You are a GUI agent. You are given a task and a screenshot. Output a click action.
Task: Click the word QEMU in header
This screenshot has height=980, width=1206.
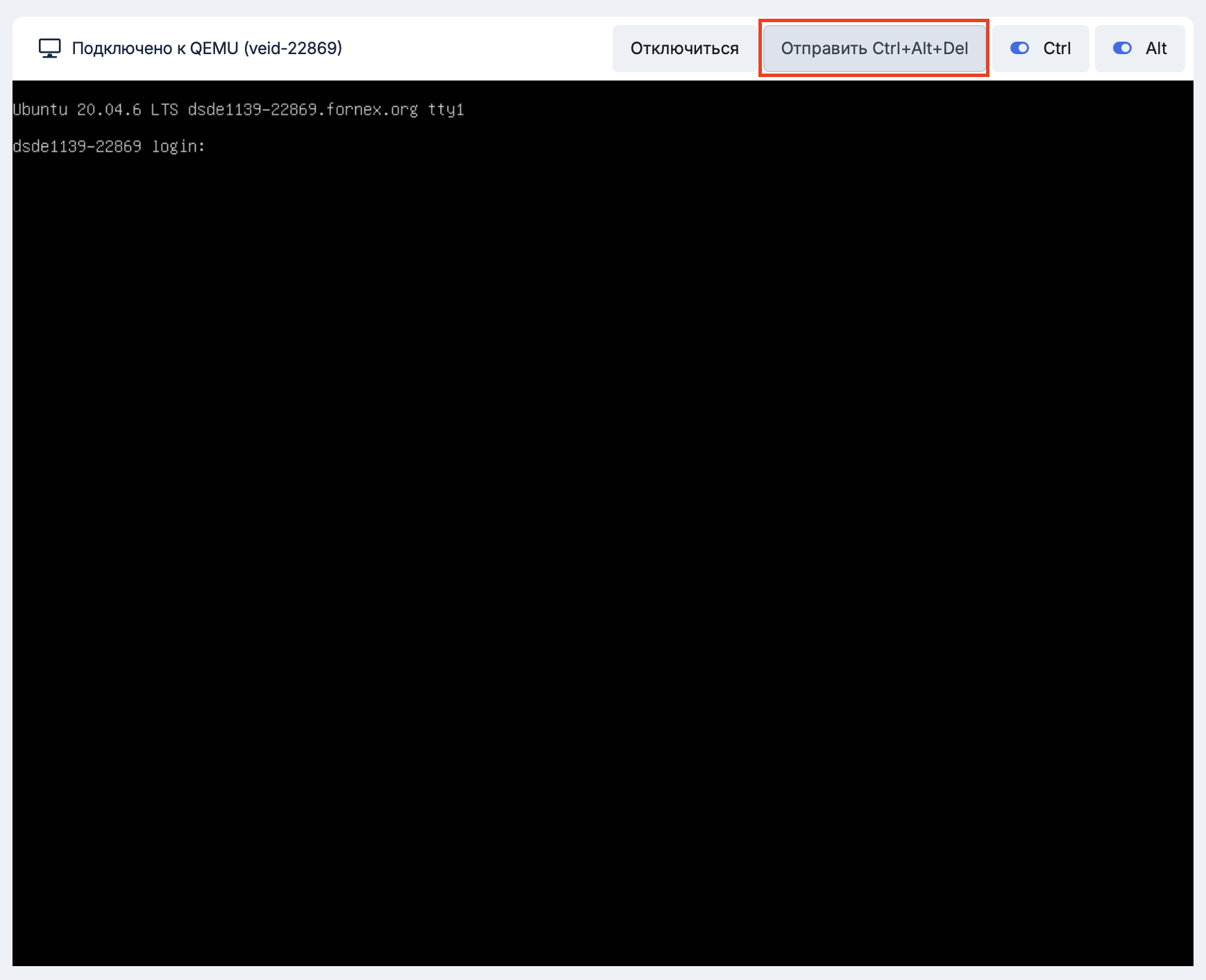[x=214, y=49]
